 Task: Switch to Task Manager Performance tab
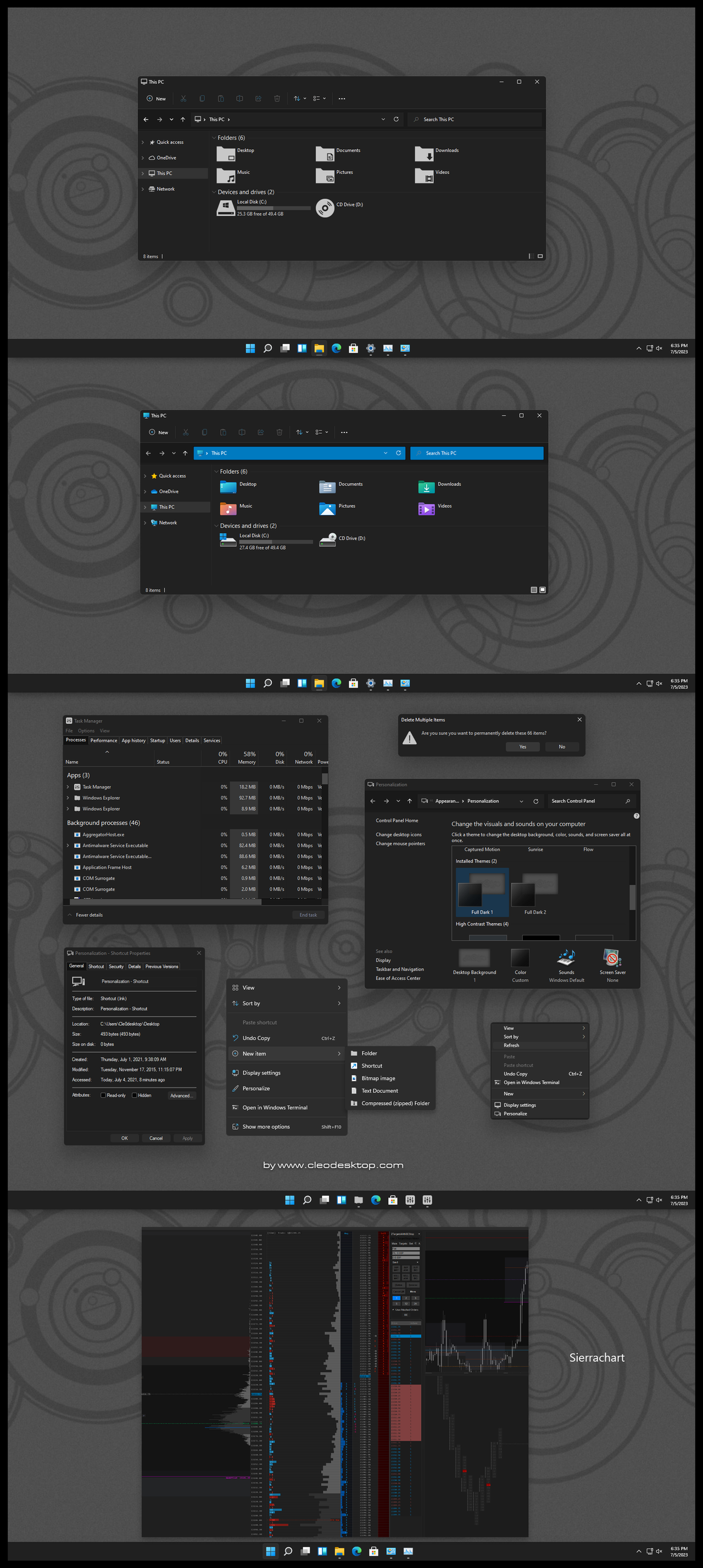coord(103,741)
